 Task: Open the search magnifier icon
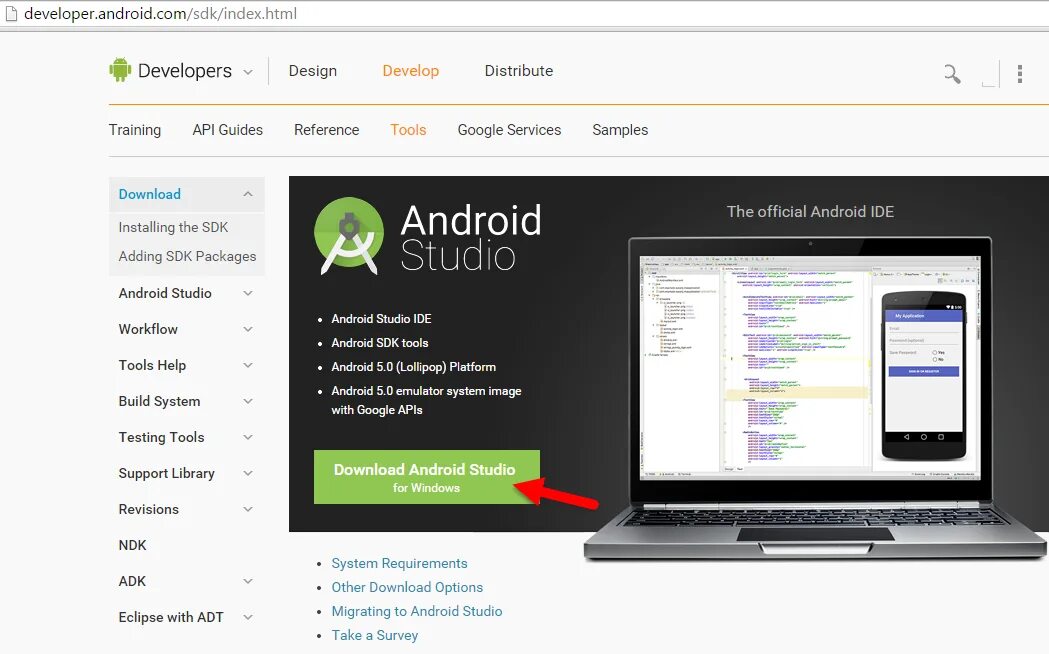[x=952, y=74]
